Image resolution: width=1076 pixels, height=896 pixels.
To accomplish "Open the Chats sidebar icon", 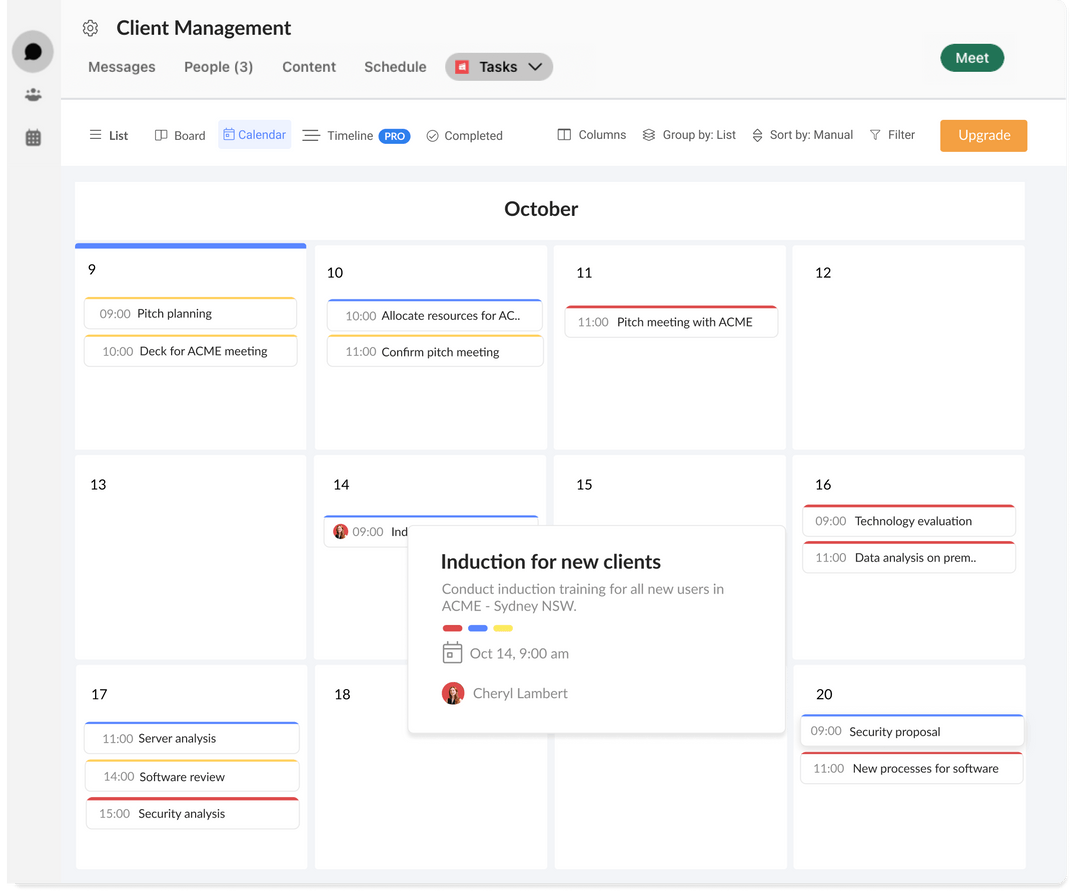I will click(32, 50).
